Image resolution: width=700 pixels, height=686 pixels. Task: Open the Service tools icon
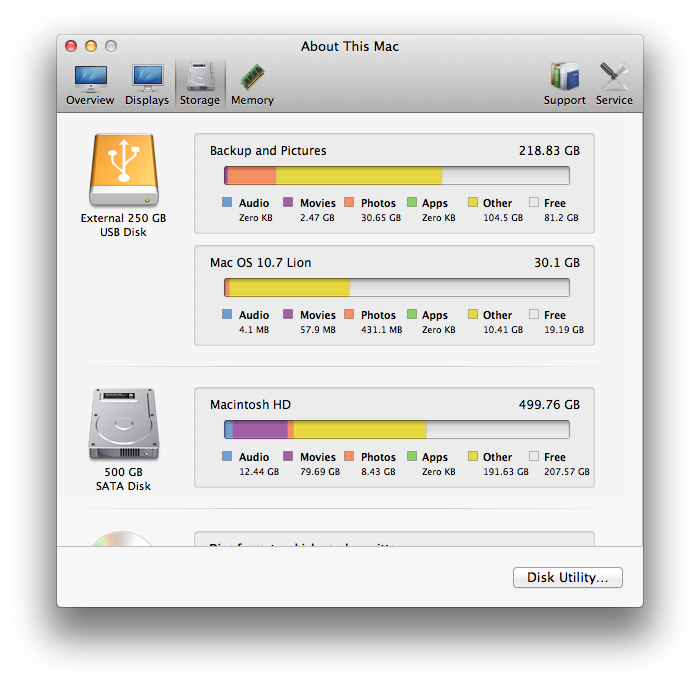[x=614, y=76]
